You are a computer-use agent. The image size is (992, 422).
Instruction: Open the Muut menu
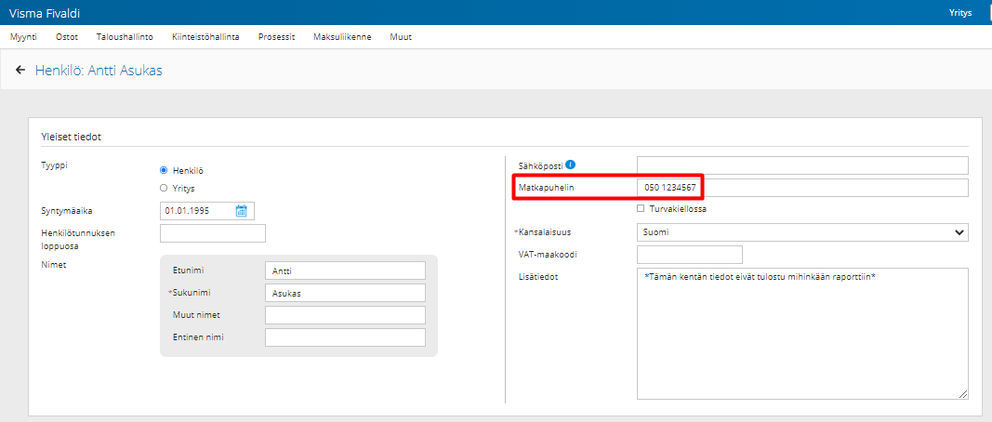pyautogui.click(x=400, y=37)
